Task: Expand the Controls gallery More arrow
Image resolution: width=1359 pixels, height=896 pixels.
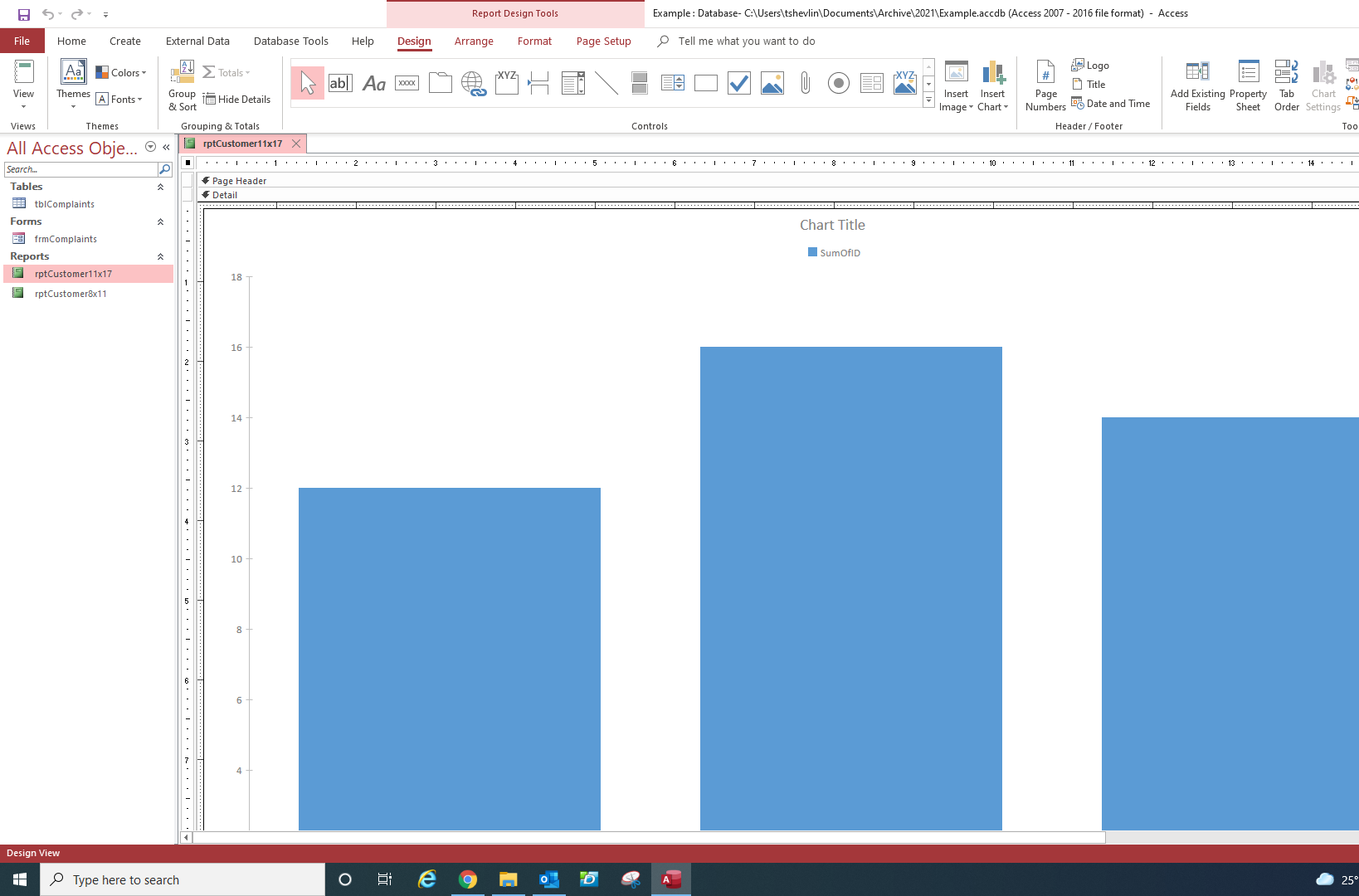Action: pyautogui.click(x=928, y=100)
